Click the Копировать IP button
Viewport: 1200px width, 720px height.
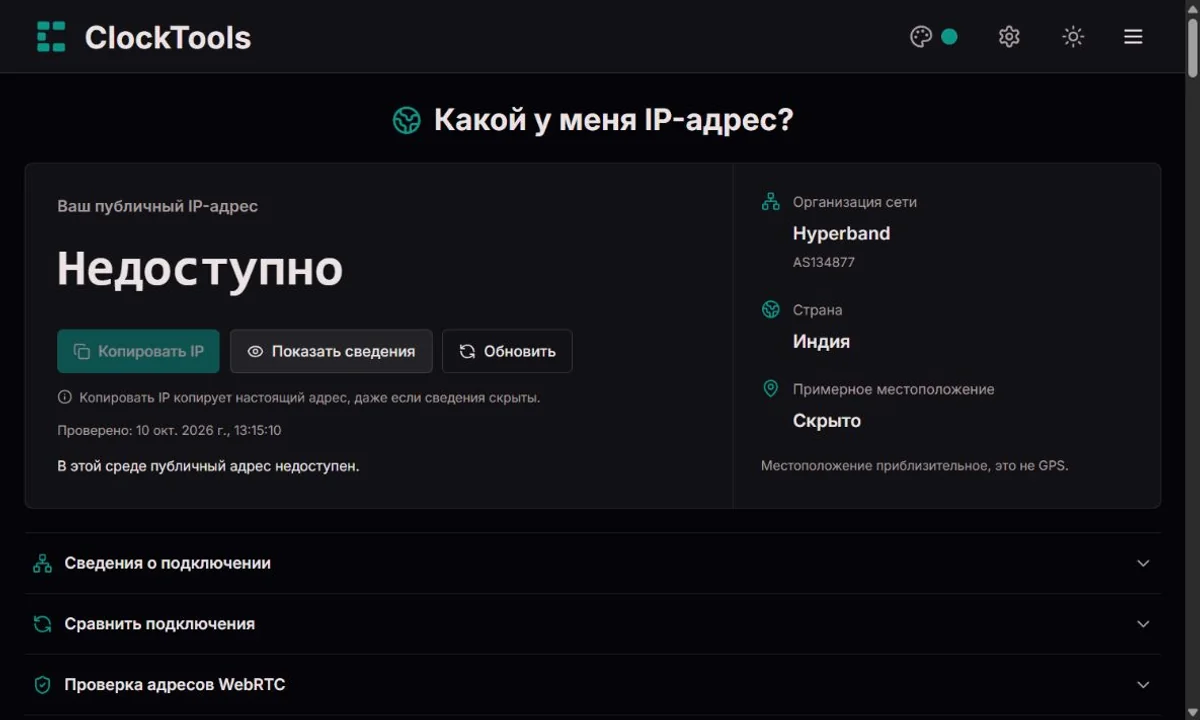pyautogui.click(x=138, y=351)
